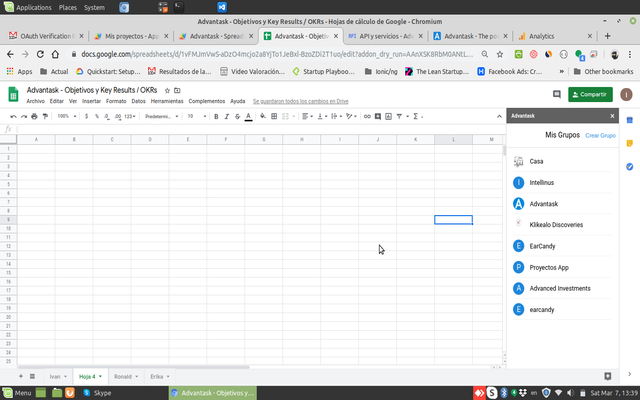Create a filter with funnel icon
The width and height of the screenshot is (640, 400).
click(399, 116)
